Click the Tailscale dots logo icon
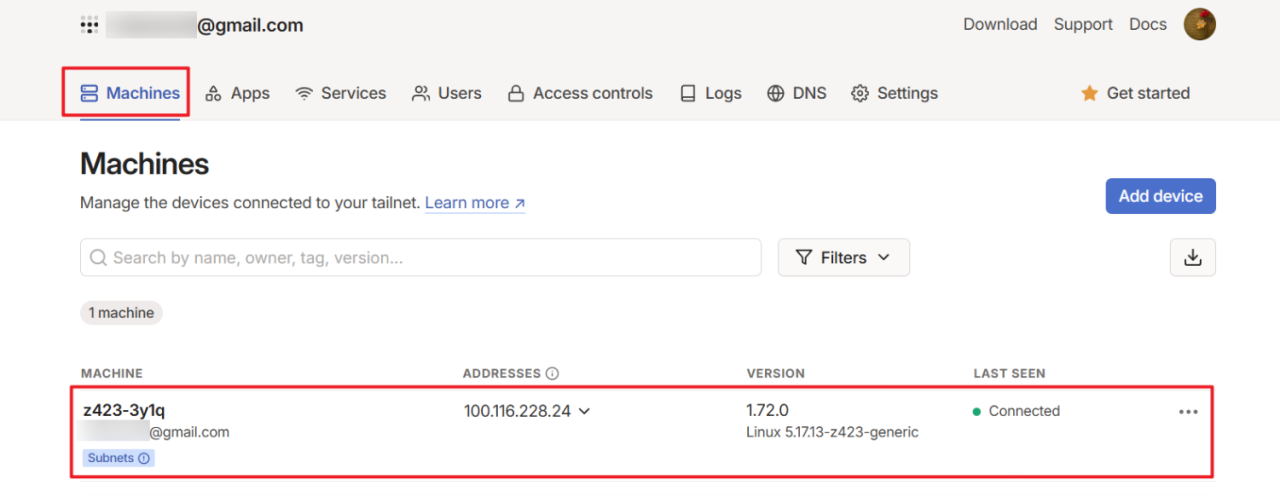Viewport: 1280px width, 497px height. pos(90,26)
